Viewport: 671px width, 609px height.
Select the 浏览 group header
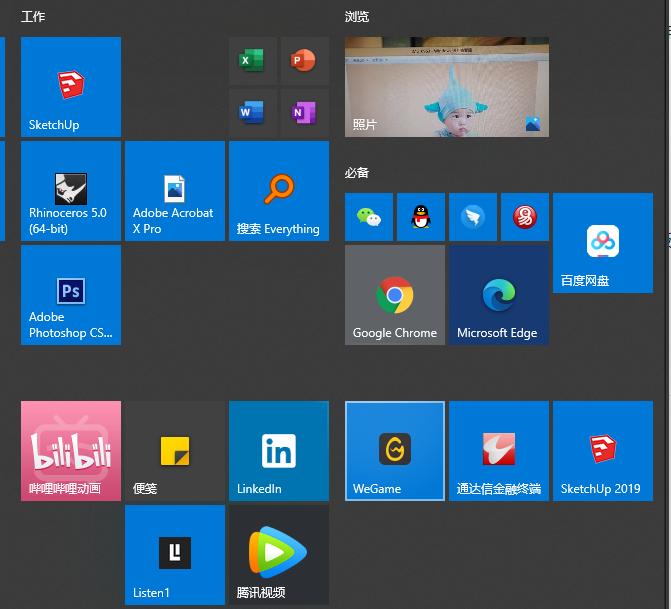tap(357, 17)
